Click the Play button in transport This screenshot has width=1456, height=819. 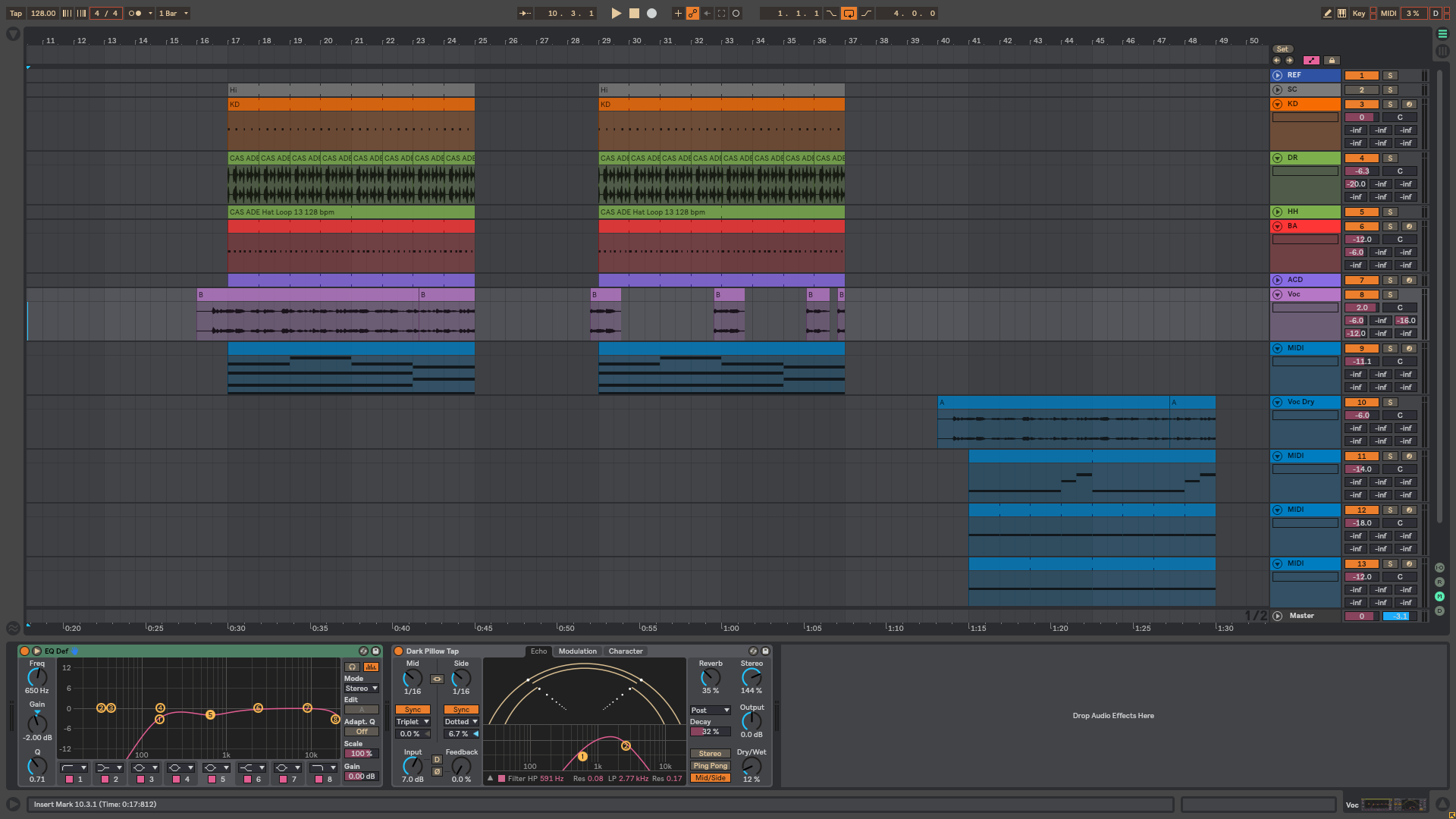[617, 13]
